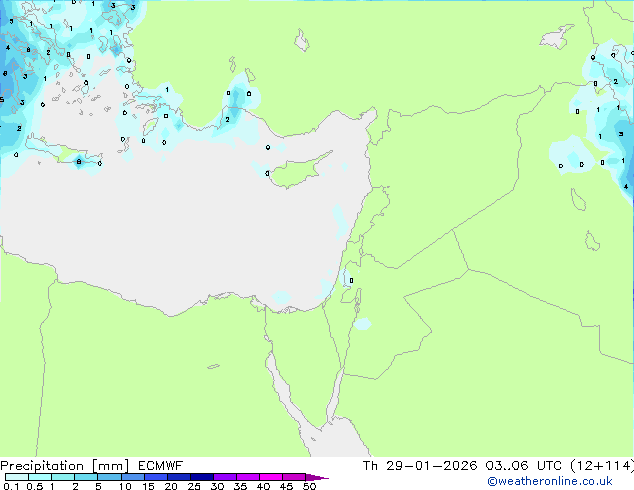Click the 1–2 mm legend color box
Screen dimensions: 634x490
point(63,477)
